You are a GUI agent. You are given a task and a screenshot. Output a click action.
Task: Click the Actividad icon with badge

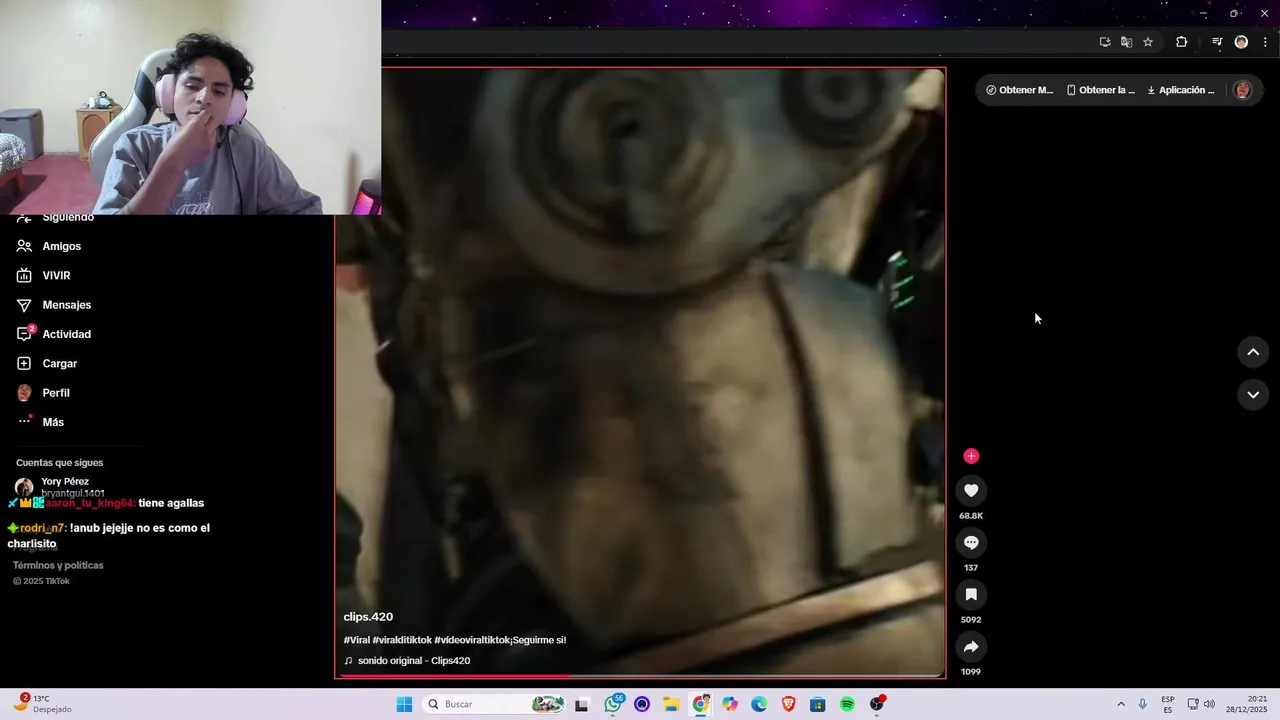click(25, 333)
